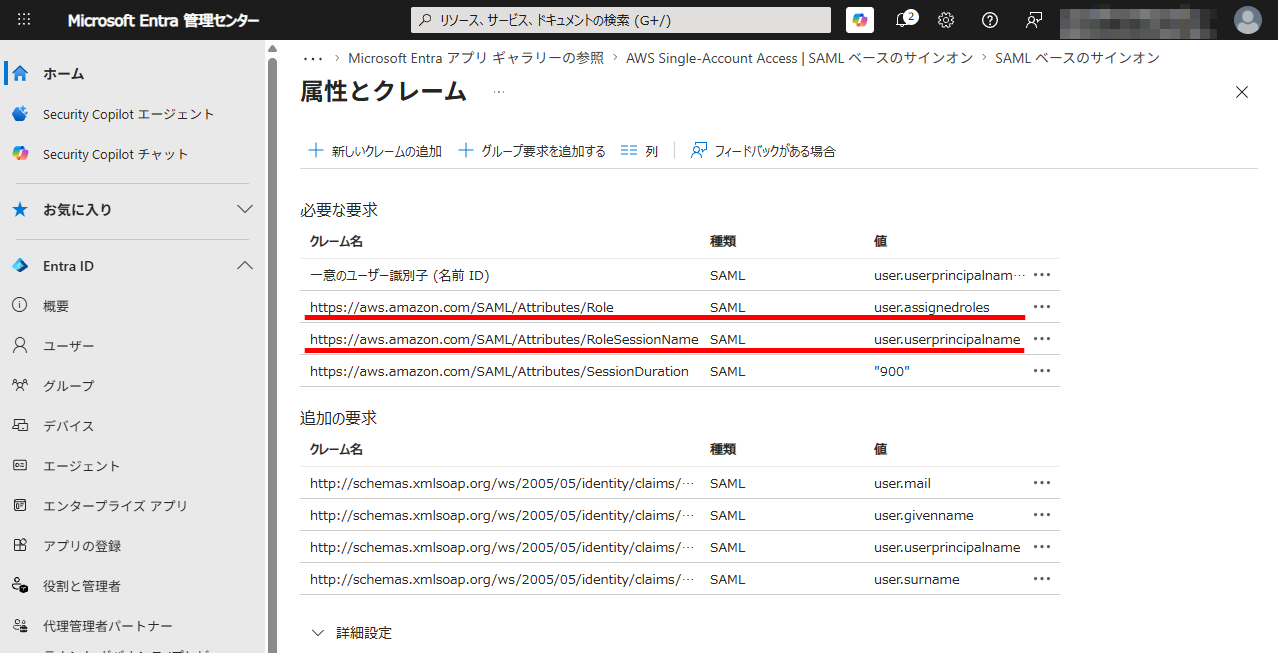This screenshot has width=1278, height=653.
Task: Open ellipsis menu for 一意のユーザー識別子 row
Action: point(1042,275)
